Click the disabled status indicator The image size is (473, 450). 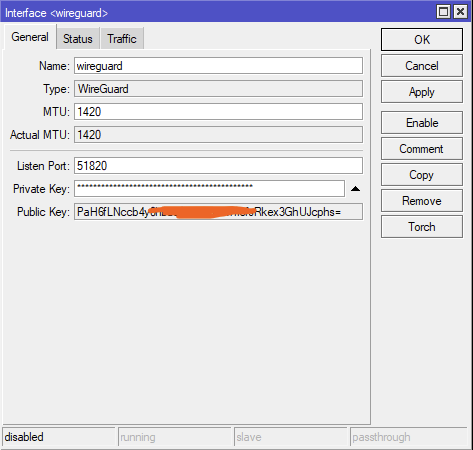tap(58, 437)
